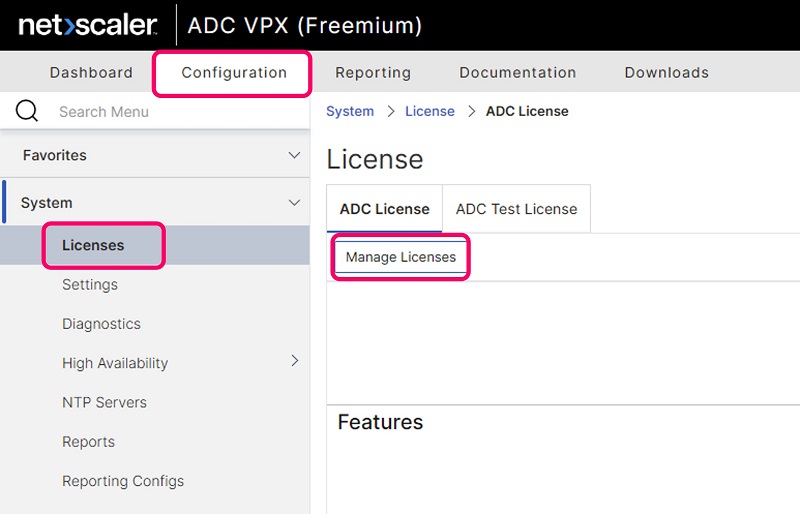Open Reports under System

pos(88,442)
